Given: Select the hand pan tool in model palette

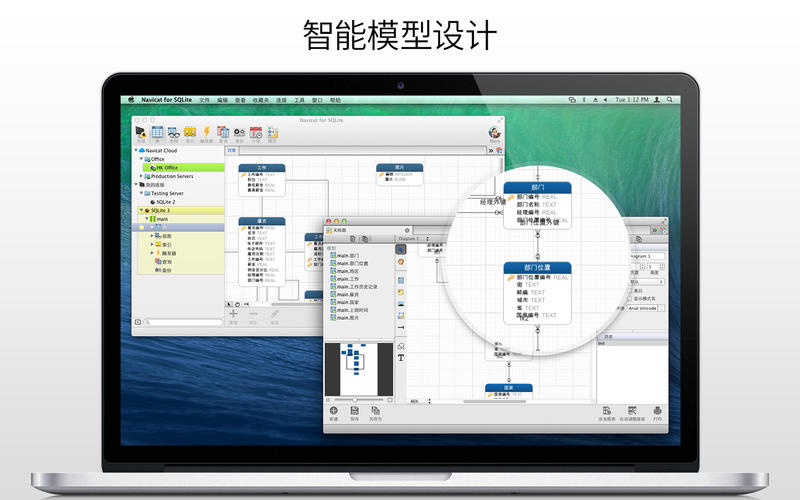Looking at the screenshot, I should (x=401, y=262).
